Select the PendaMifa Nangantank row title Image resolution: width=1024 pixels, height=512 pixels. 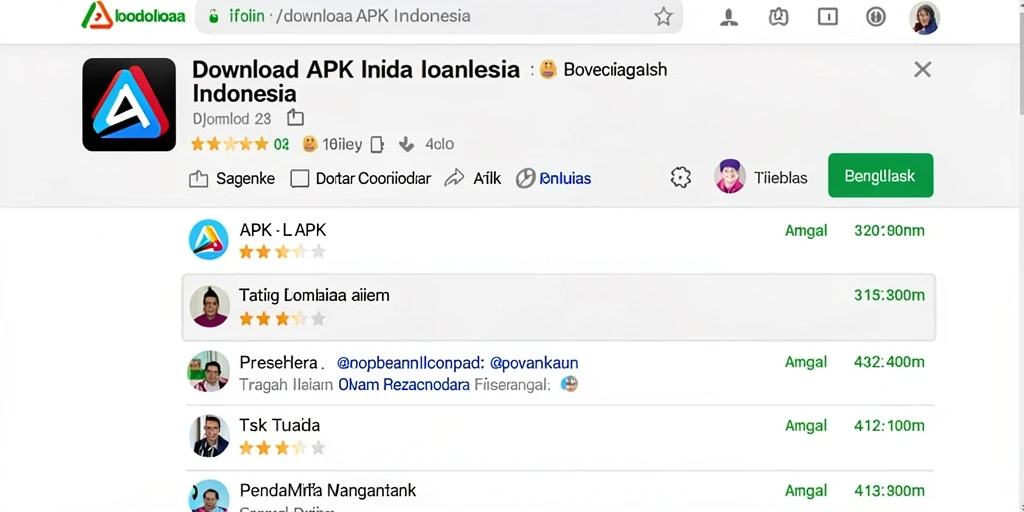click(327, 490)
